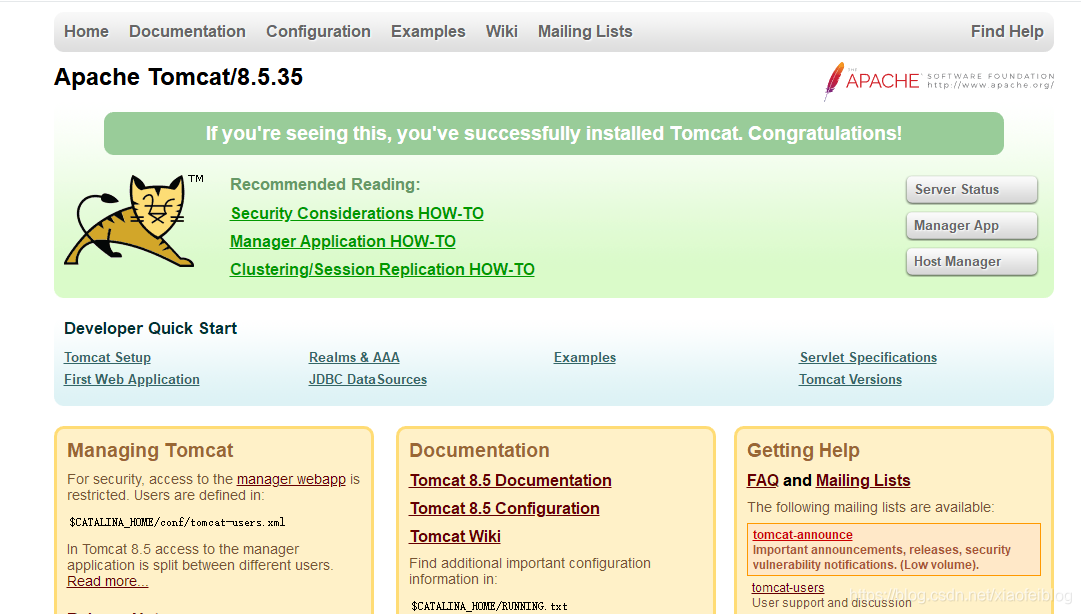This screenshot has height=614, width=1081.
Task: Click the Documentation panel heading
Action: (x=479, y=451)
